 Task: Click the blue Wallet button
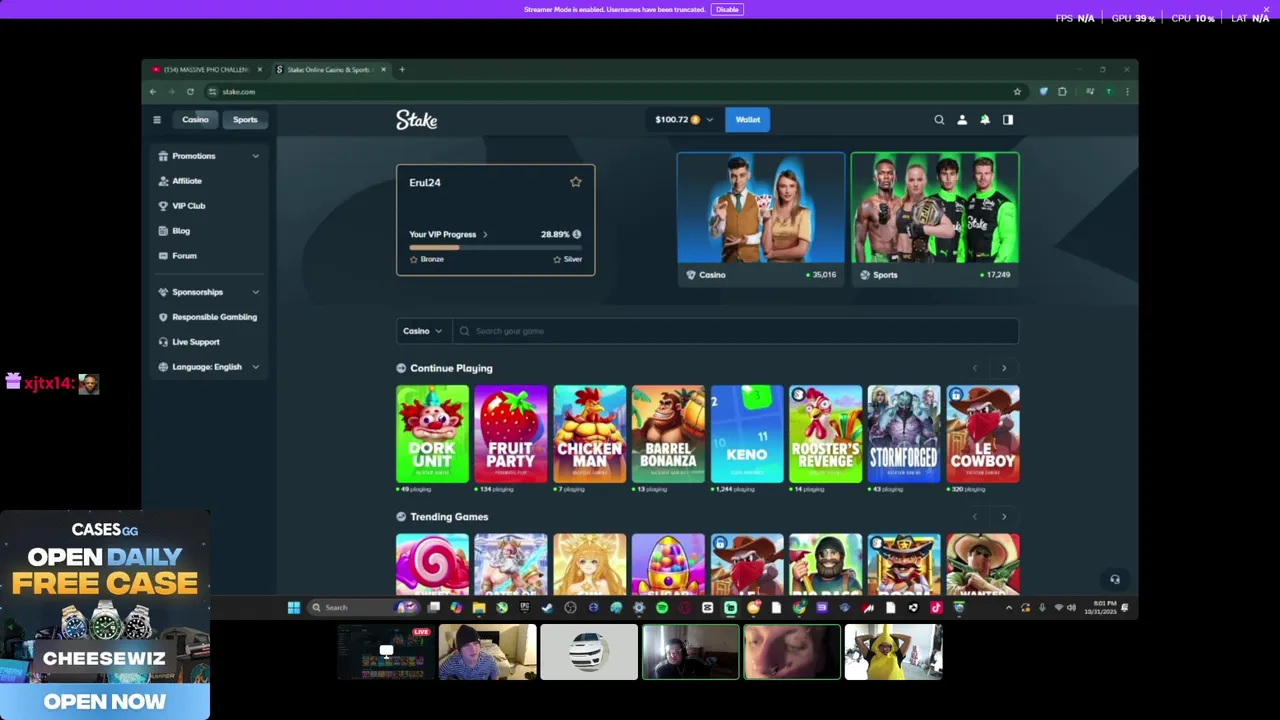tap(747, 120)
